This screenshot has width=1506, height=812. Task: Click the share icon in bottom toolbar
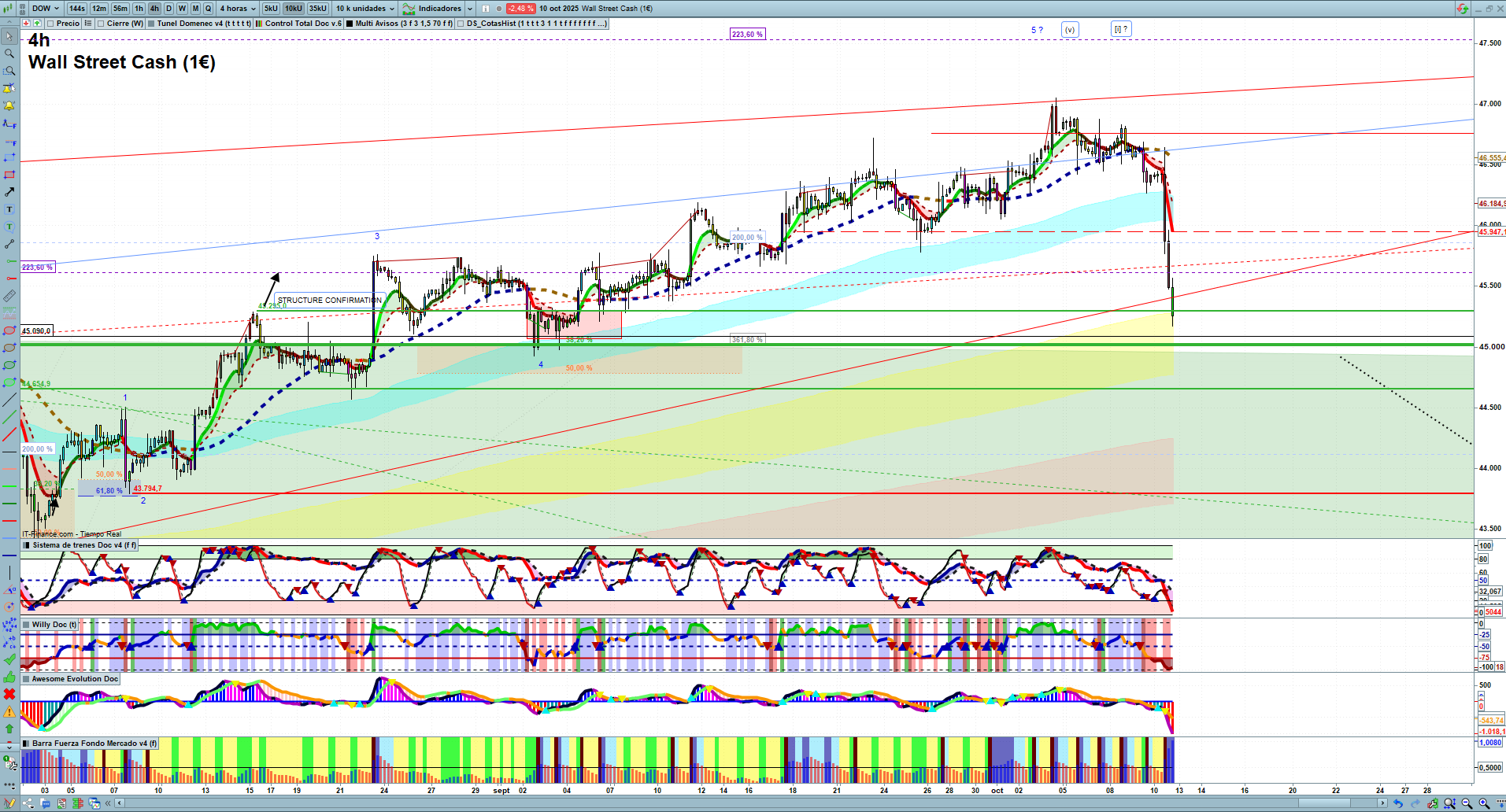click(x=29, y=803)
